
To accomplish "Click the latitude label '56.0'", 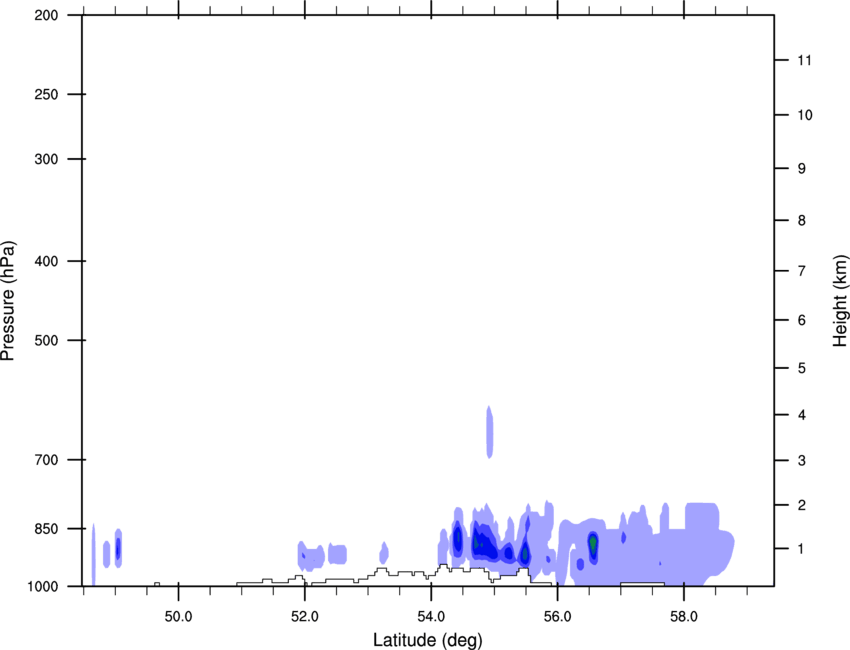I will tap(557, 617).
